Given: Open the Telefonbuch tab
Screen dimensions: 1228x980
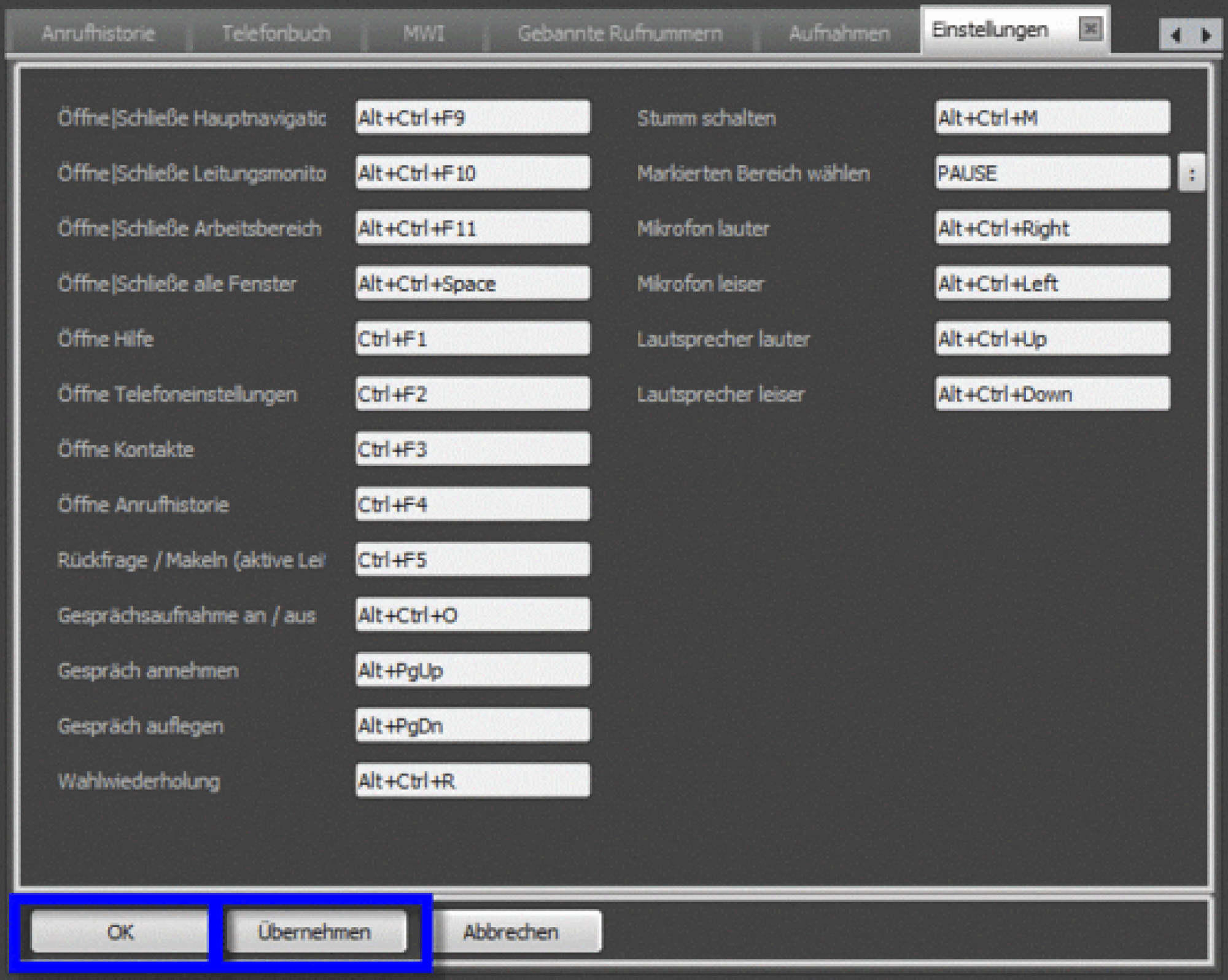Looking at the screenshot, I should click(276, 33).
